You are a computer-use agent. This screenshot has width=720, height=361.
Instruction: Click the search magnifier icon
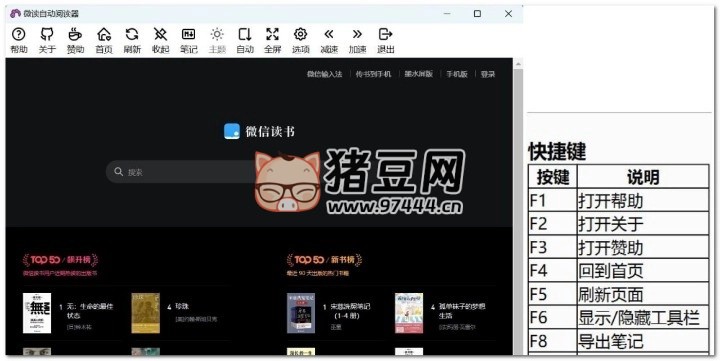(x=118, y=172)
